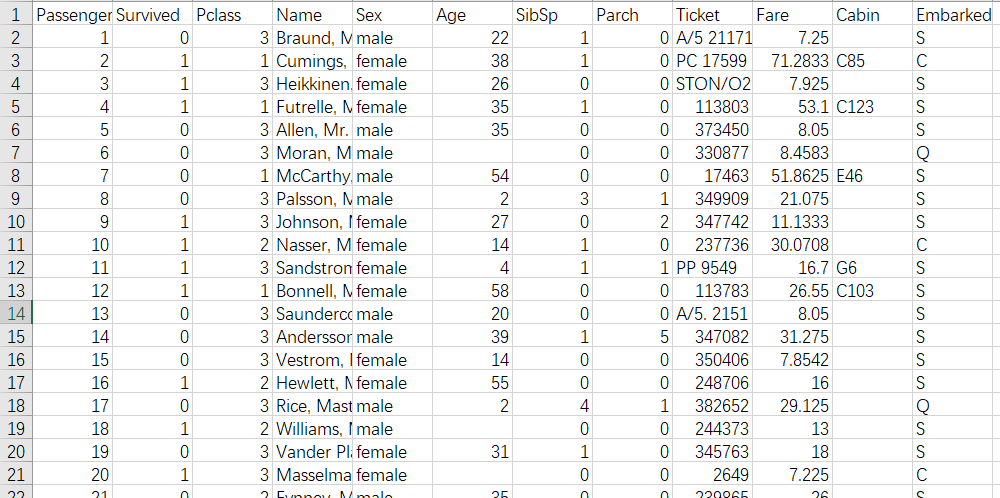Select row header number 14
1000x498 pixels.
tap(16, 314)
